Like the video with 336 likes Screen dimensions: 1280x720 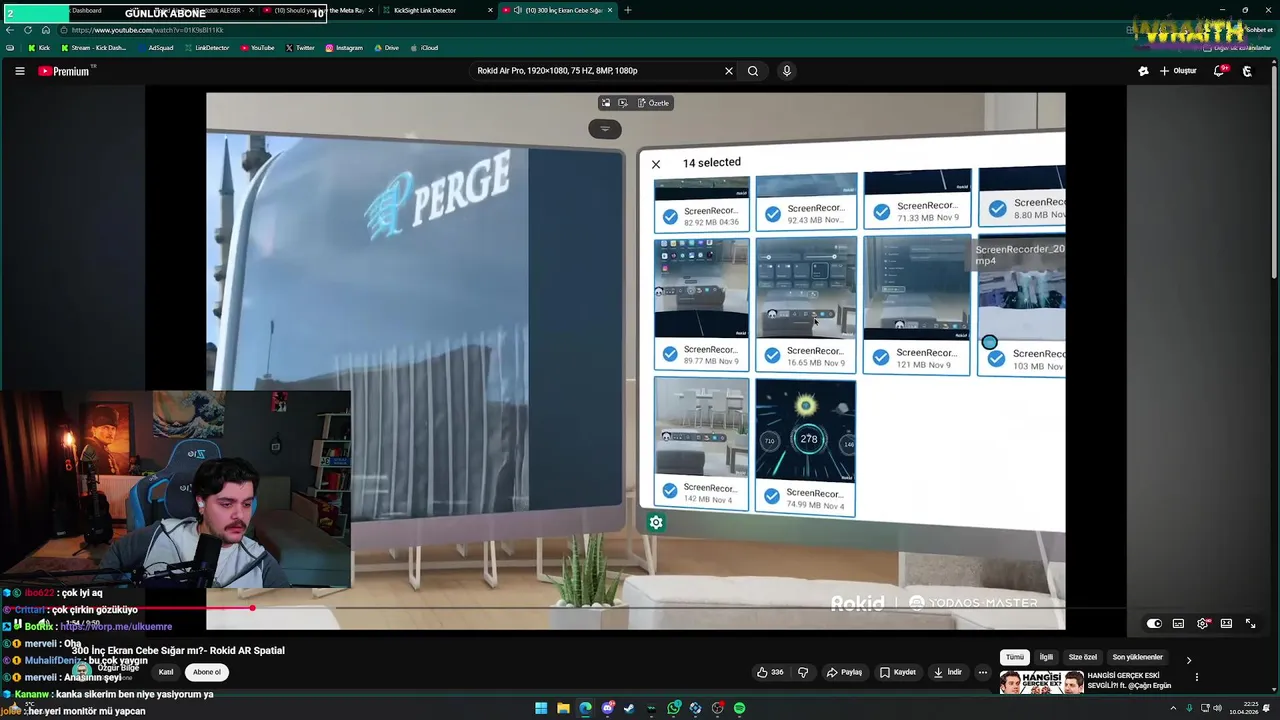(x=770, y=673)
